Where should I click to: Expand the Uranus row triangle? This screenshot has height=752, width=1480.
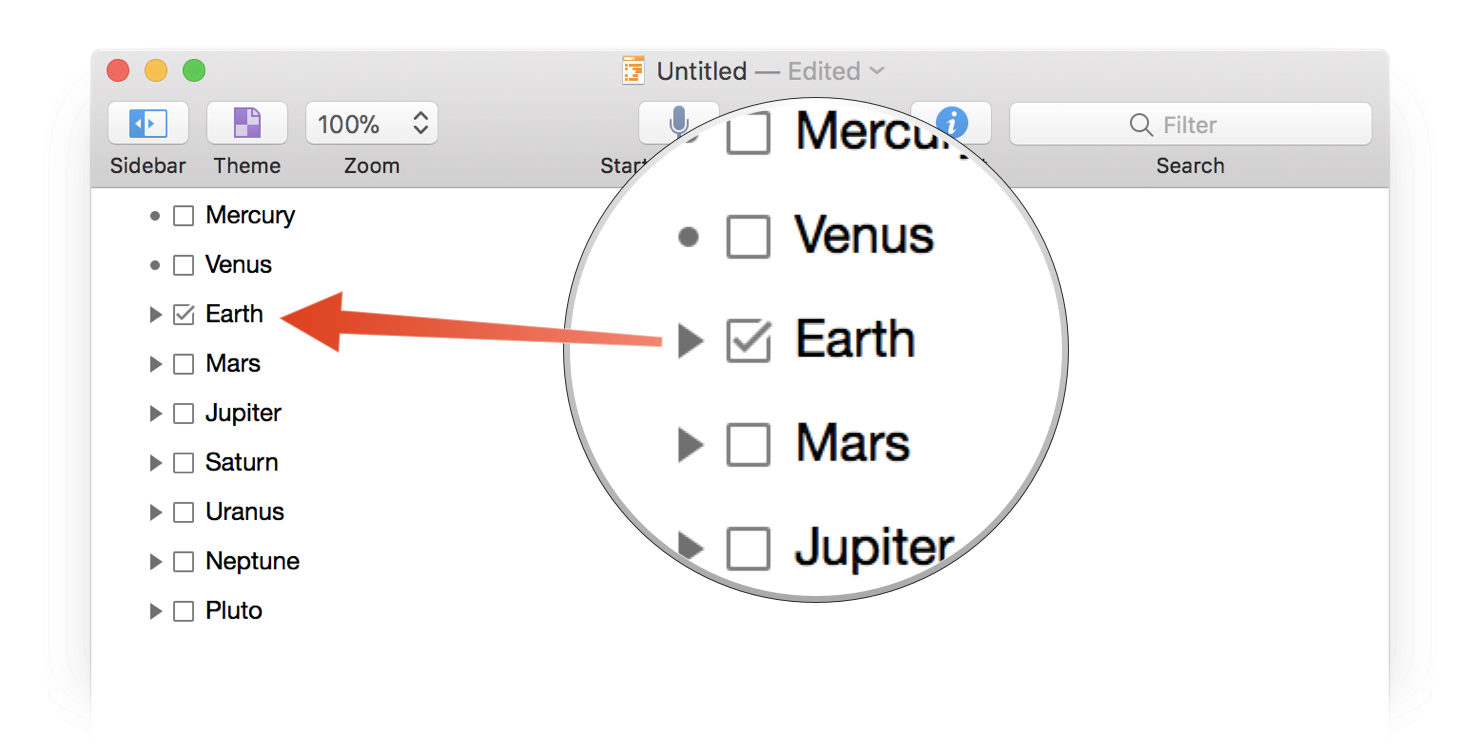pyautogui.click(x=155, y=512)
